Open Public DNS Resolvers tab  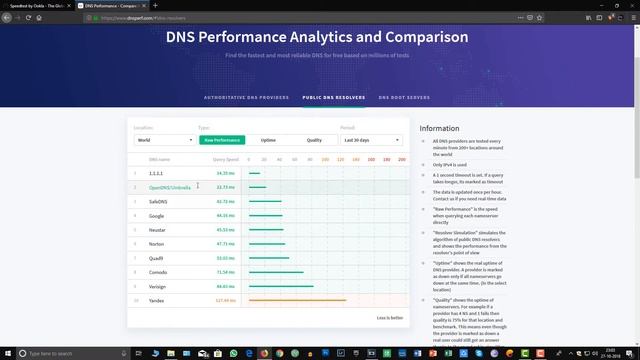coord(334,98)
